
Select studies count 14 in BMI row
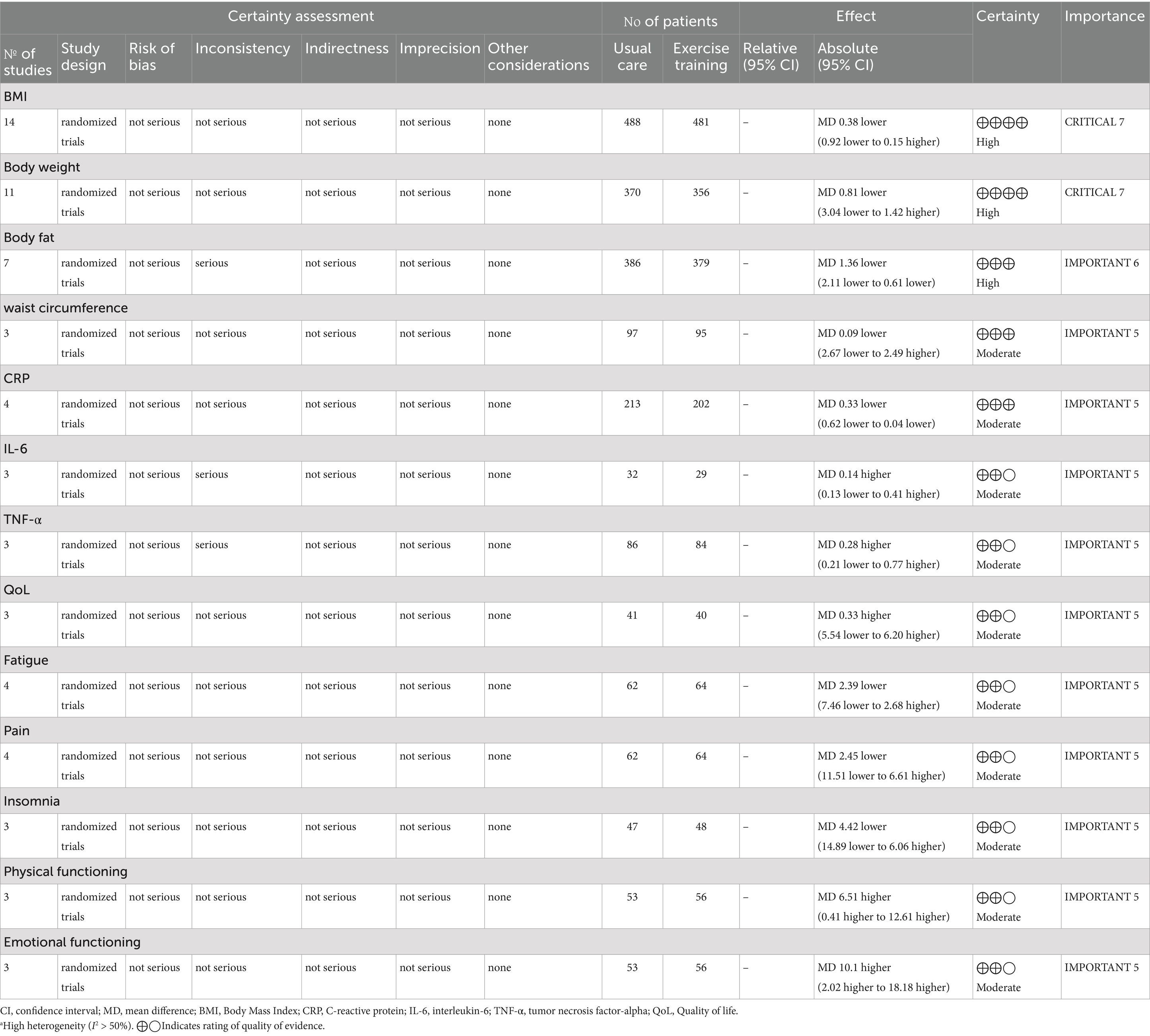[x=9, y=122]
